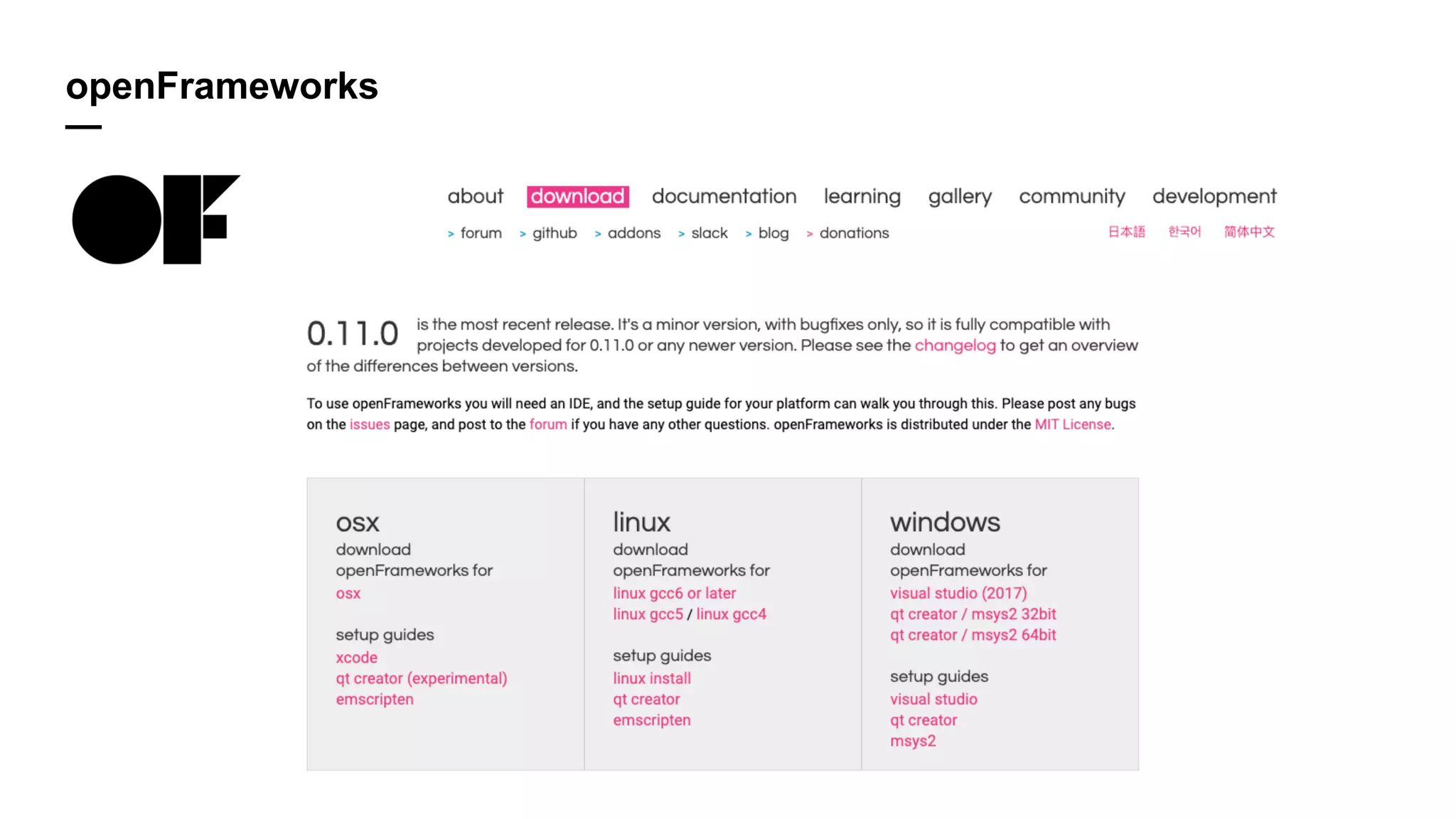
Task: Open the linux install guide
Action: coord(652,678)
